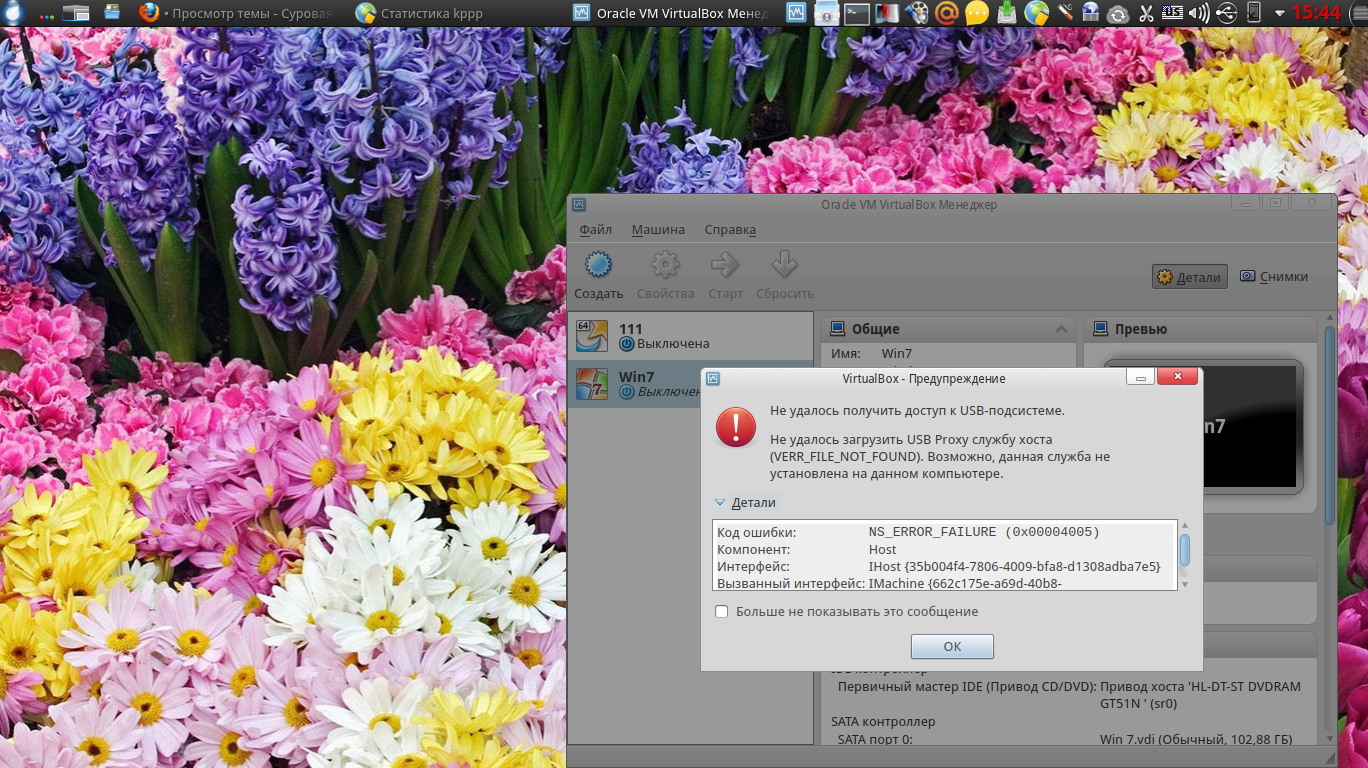Switch to Снимки snapshots view
Screen dimensions: 1368x768
[x=1274, y=277]
